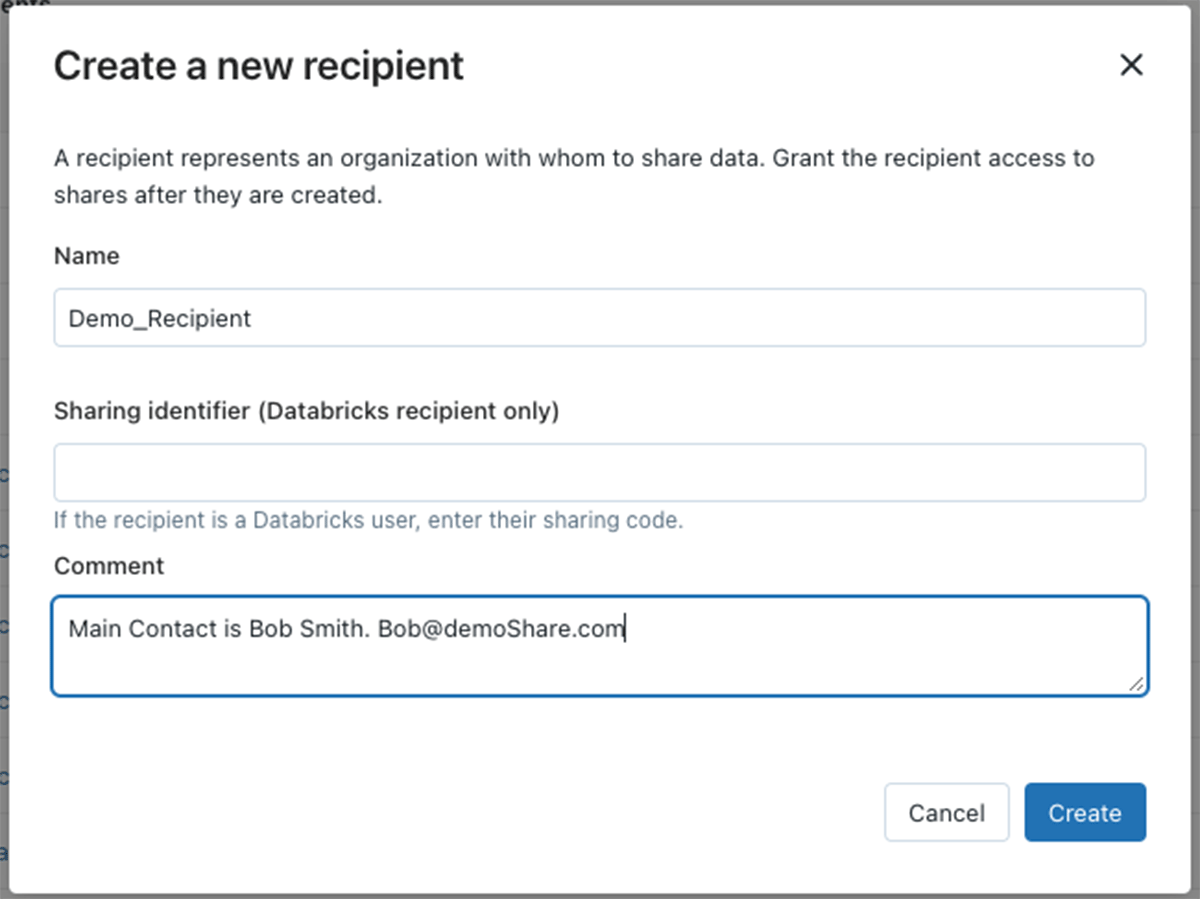
Task: Place cursor on Bob@demoShare.com in comment
Action: 500,629
